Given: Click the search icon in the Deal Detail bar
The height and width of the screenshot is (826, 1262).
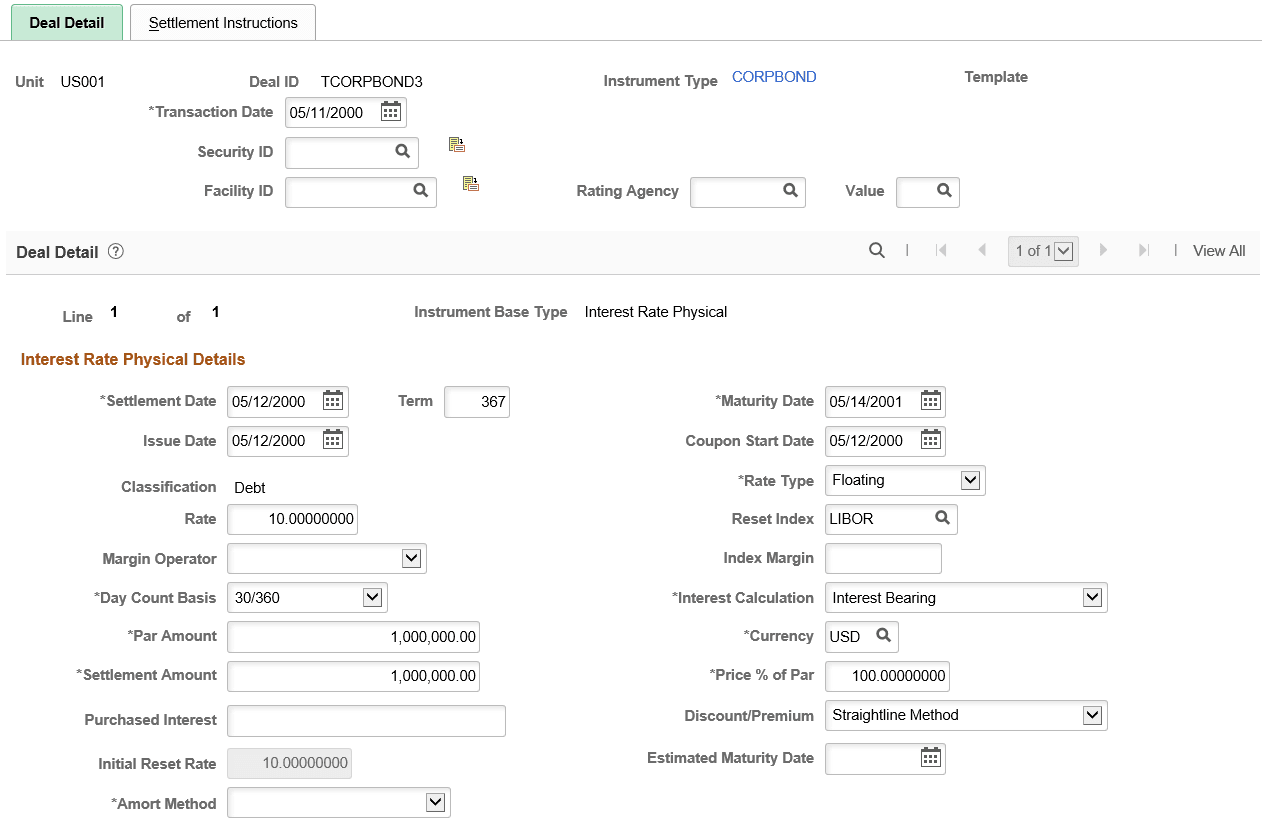Looking at the screenshot, I should (x=877, y=250).
